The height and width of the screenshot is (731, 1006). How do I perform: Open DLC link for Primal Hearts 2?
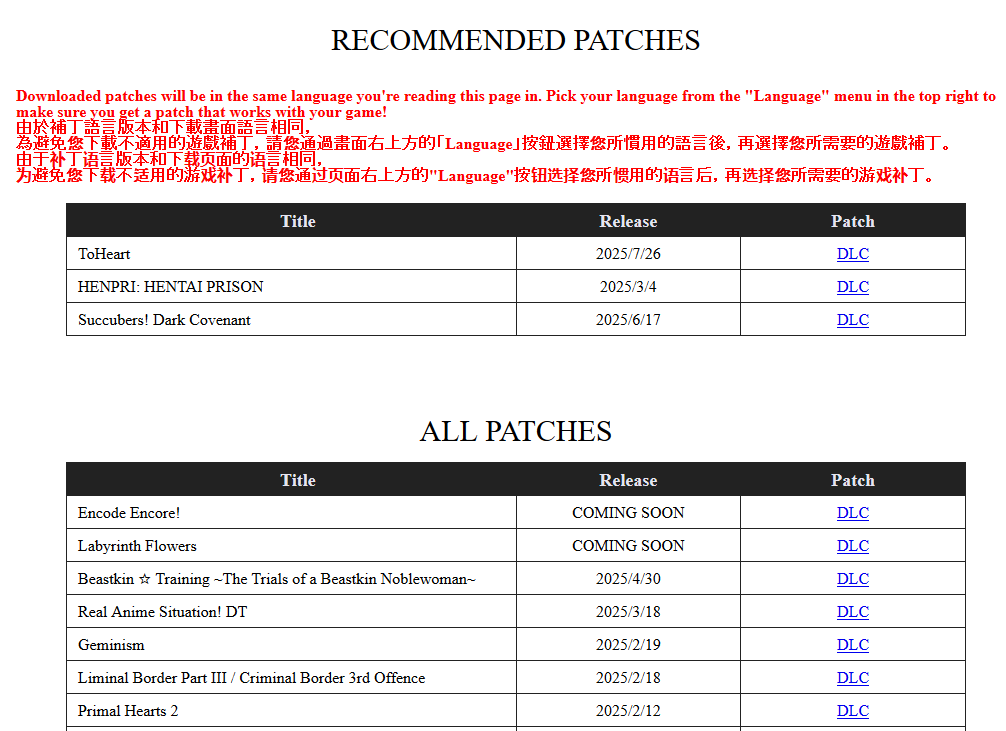[x=853, y=711]
